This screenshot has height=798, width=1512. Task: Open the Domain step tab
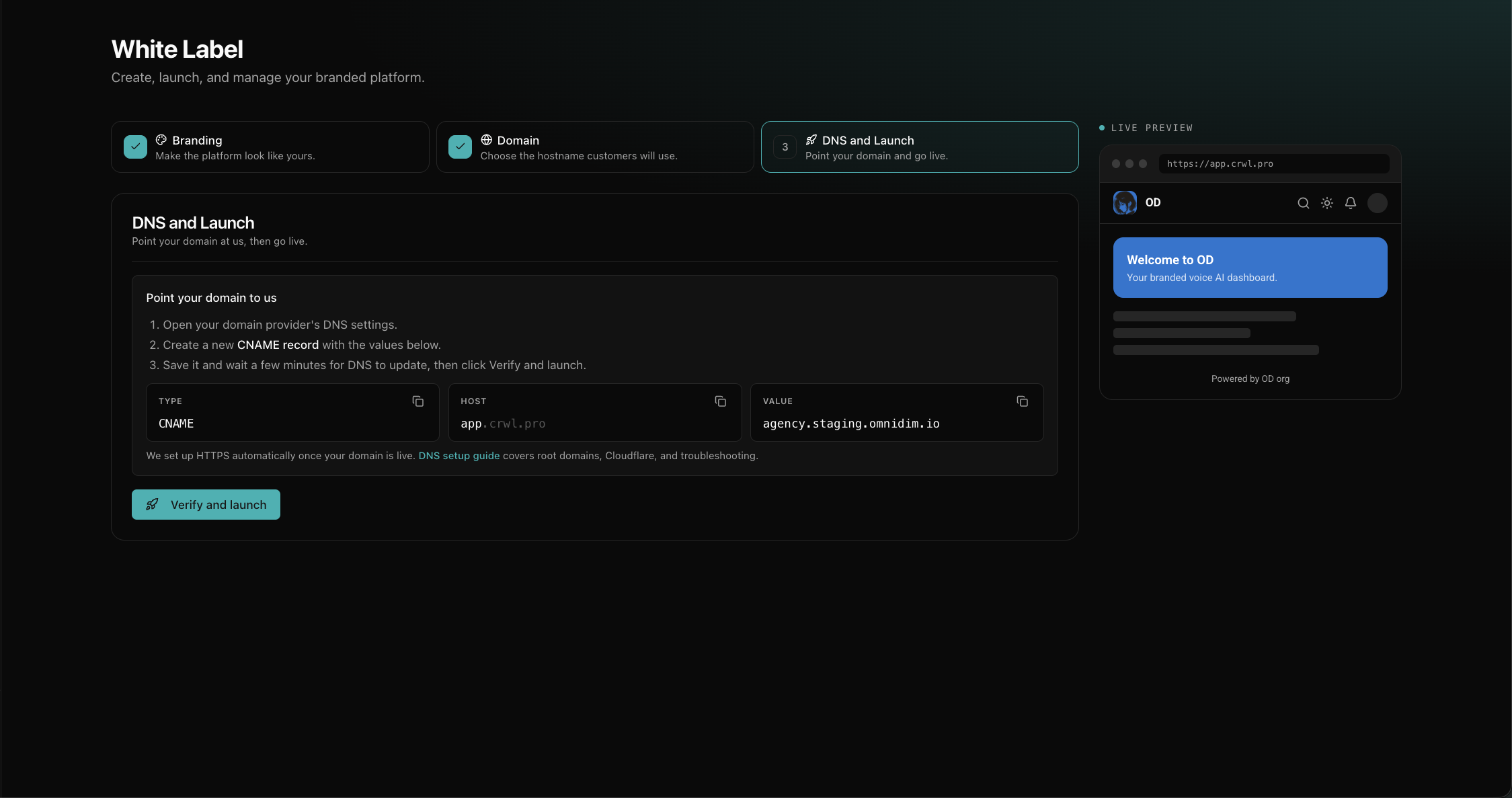click(x=595, y=147)
